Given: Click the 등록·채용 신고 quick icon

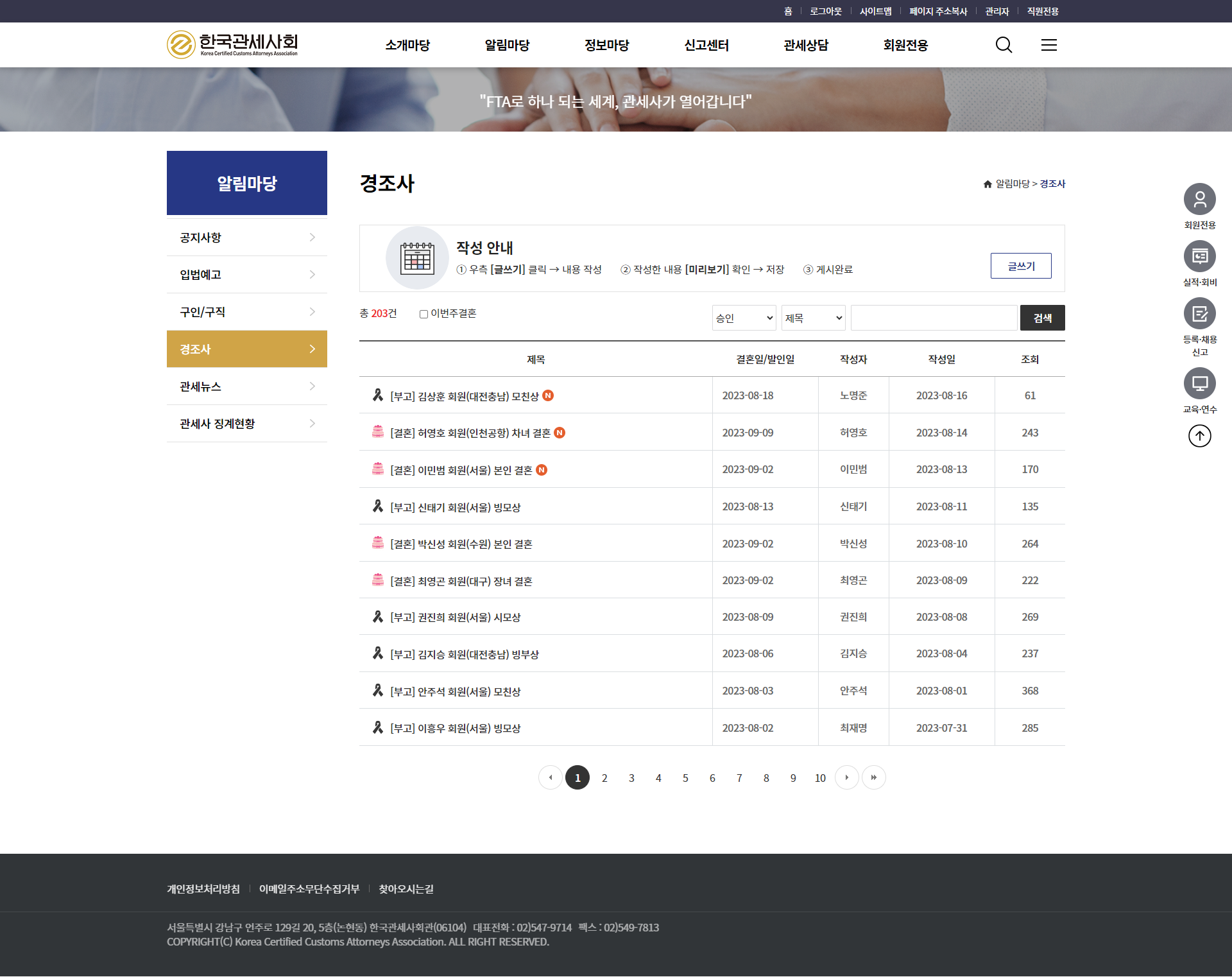Looking at the screenshot, I should [x=1199, y=314].
